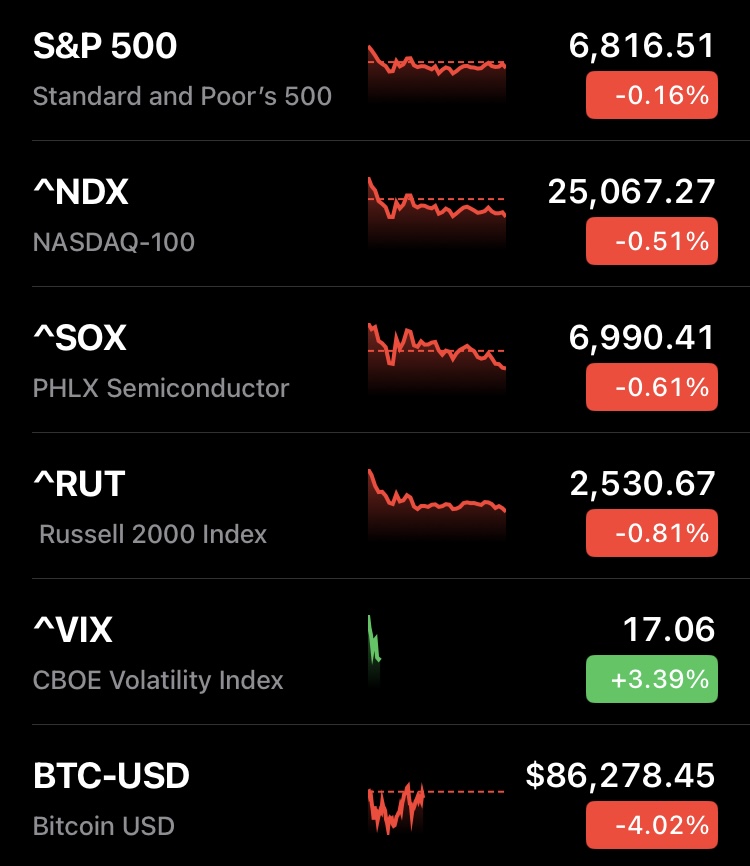Tap the S&P 500 price 6,816.51
This screenshot has height=866, width=750.
[641, 46]
